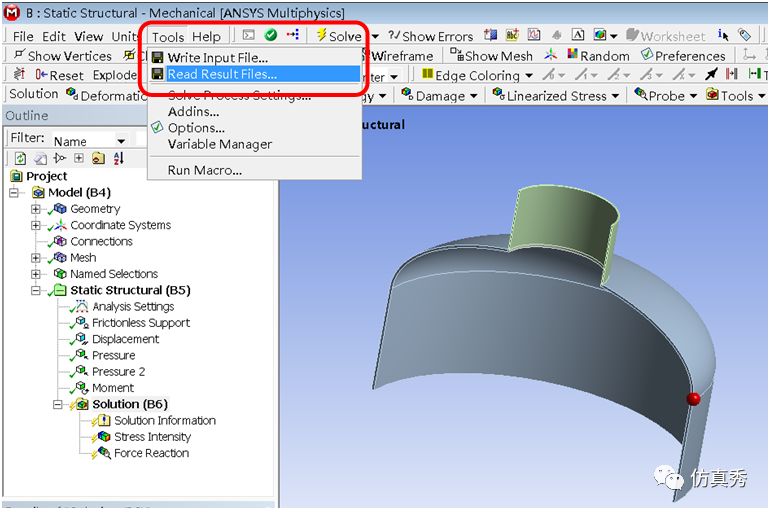Open the Help menu
Viewport: 772px width, 512px height.
206,37
